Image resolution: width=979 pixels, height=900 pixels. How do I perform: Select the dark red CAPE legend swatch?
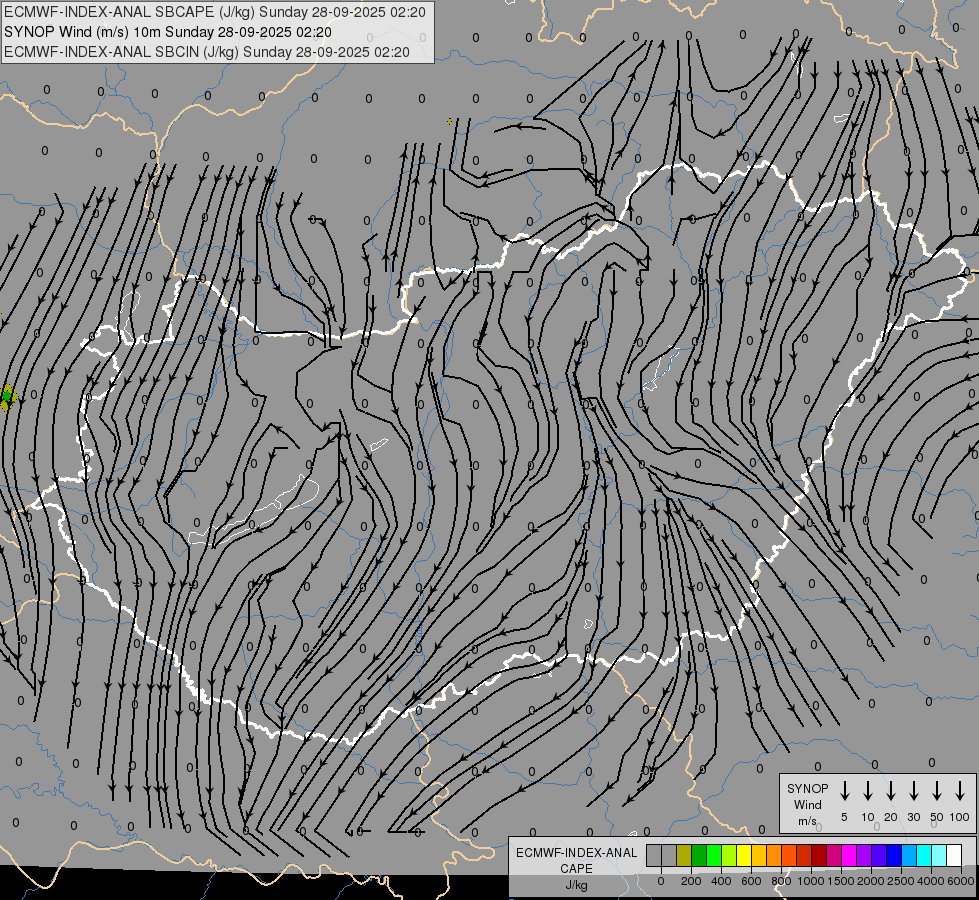coord(819,855)
